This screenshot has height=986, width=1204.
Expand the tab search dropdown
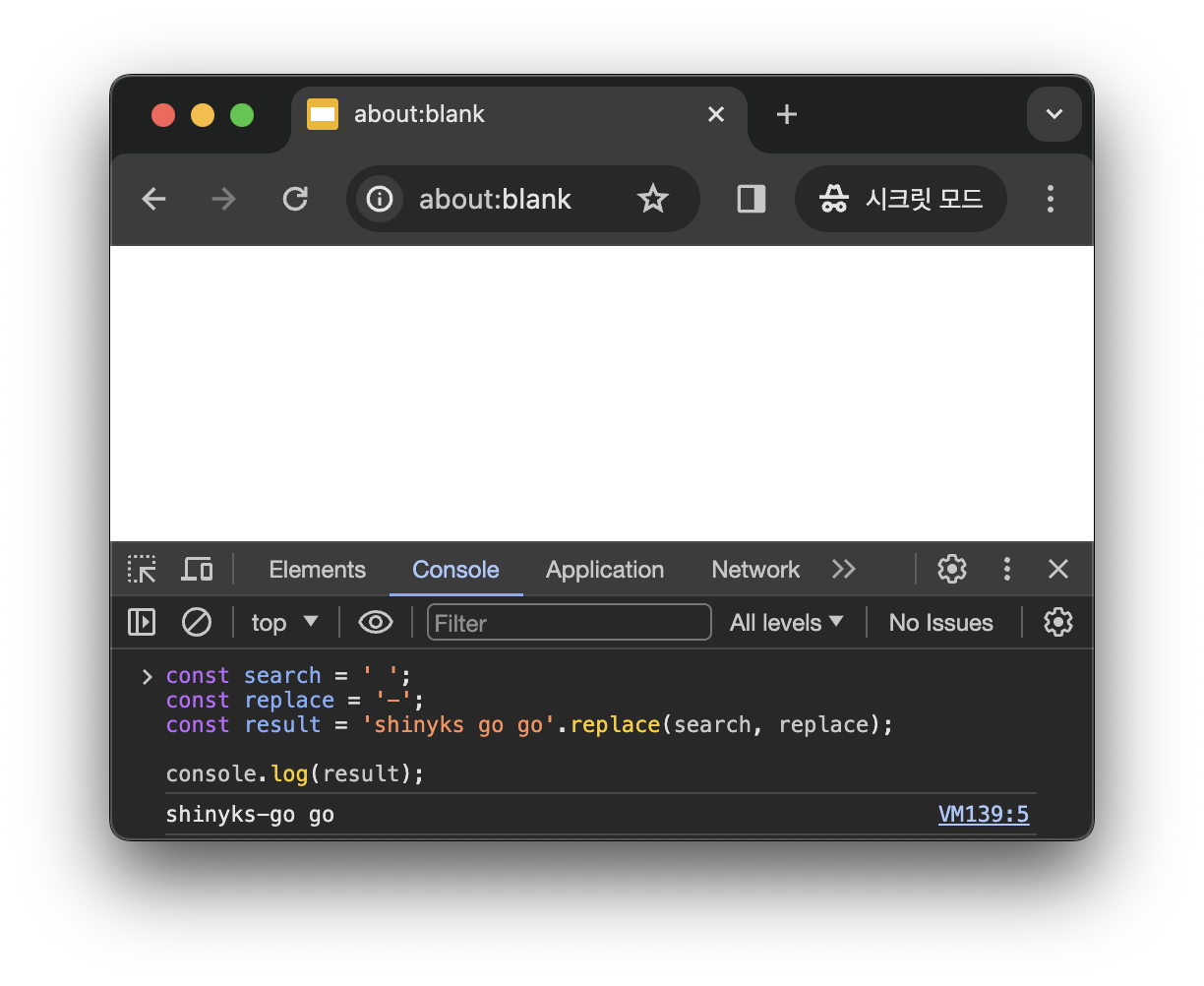click(1054, 114)
